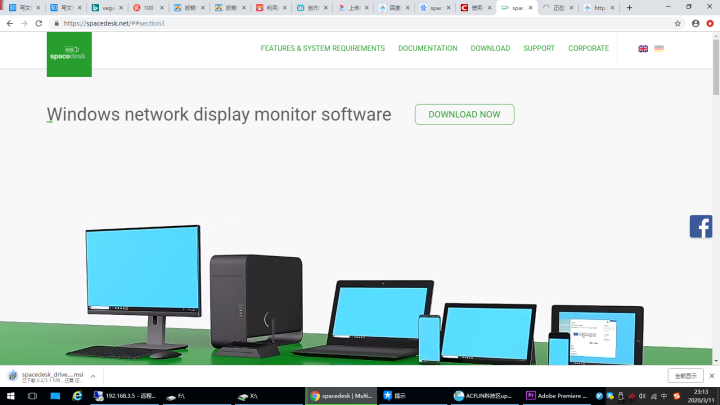Image resolution: width=720 pixels, height=405 pixels.
Task: Switch to the loading '正在' tab
Action: [558, 8]
